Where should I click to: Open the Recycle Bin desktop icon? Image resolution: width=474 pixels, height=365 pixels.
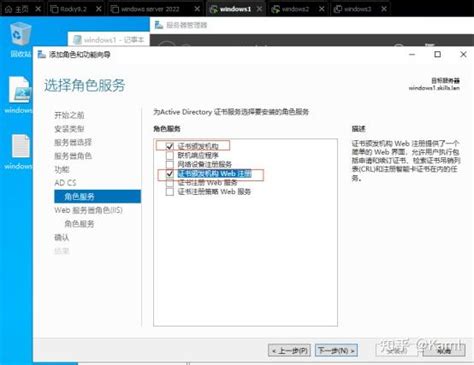click(21, 38)
